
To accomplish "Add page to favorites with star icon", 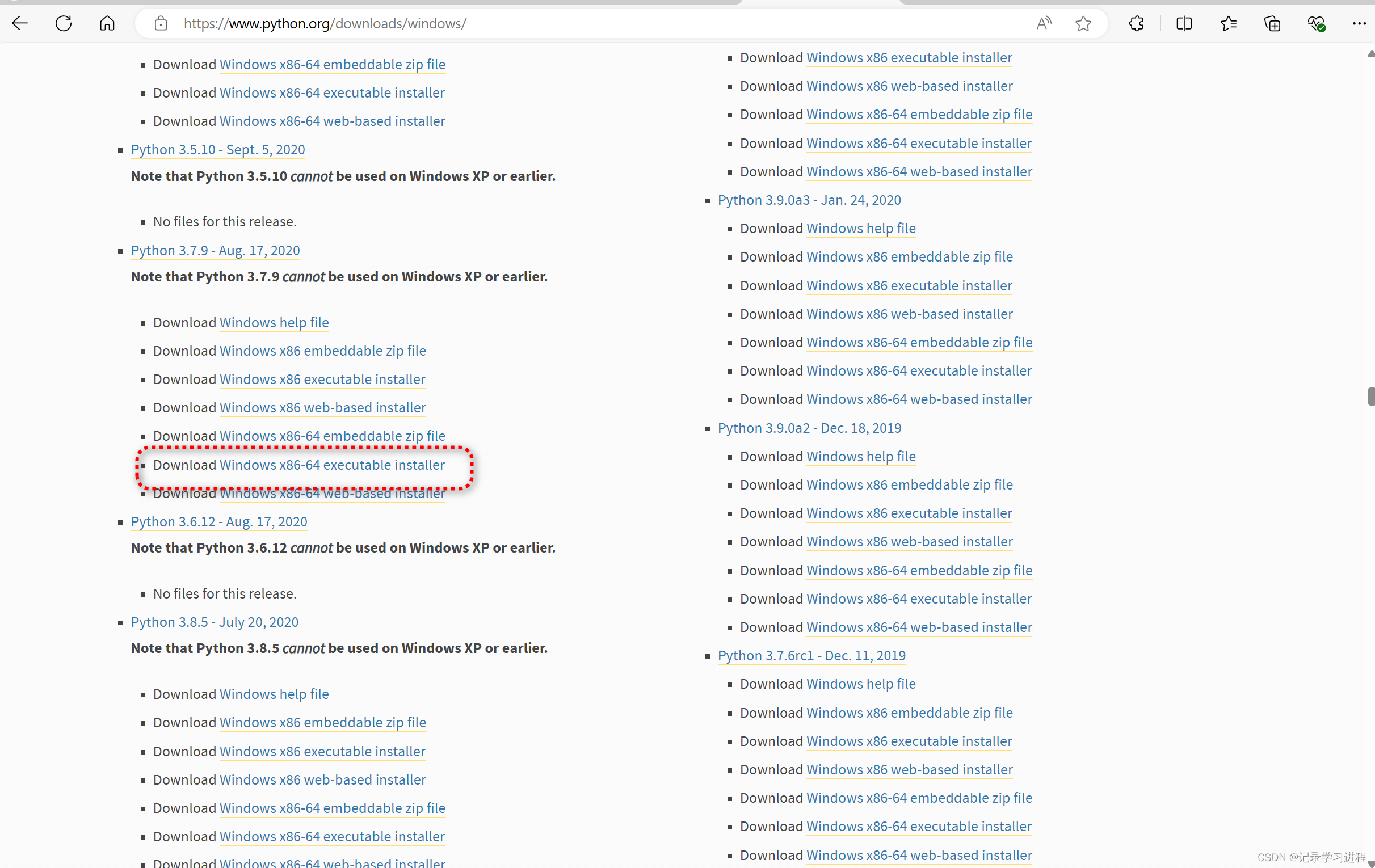I will point(1083,23).
